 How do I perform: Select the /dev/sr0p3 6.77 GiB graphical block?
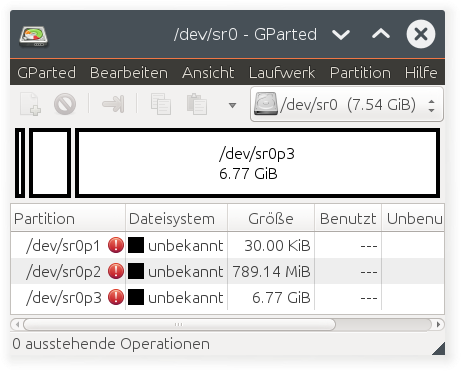pyautogui.click(x=257, y=163)
